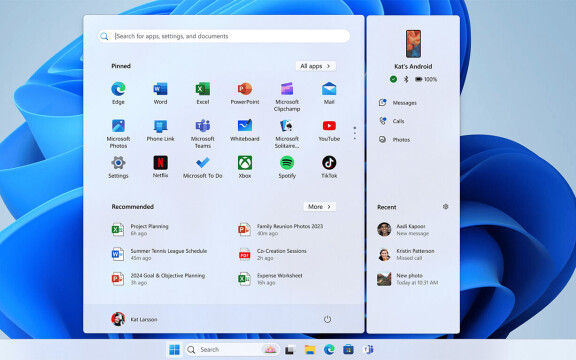Click the Windows Start button on taskbar
576x360 pixels.
(x=174, y=349)
